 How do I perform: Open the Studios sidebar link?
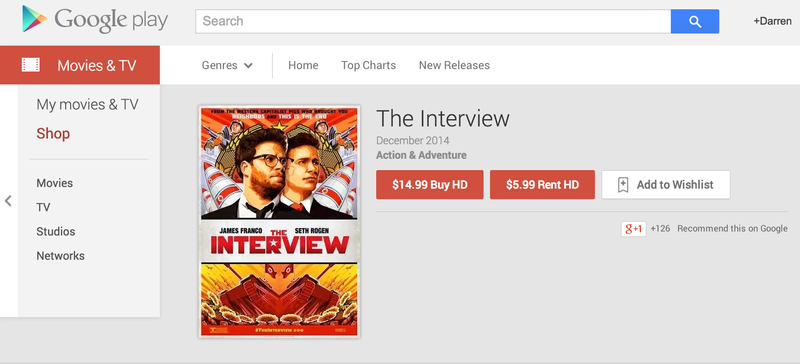pos(56,231)
